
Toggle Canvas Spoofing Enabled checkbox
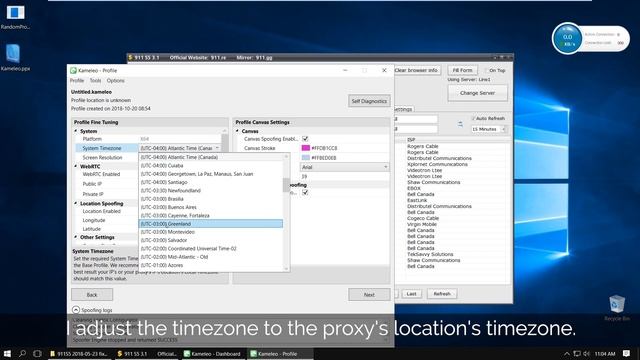pyautogui.click(x=305, y=139)
